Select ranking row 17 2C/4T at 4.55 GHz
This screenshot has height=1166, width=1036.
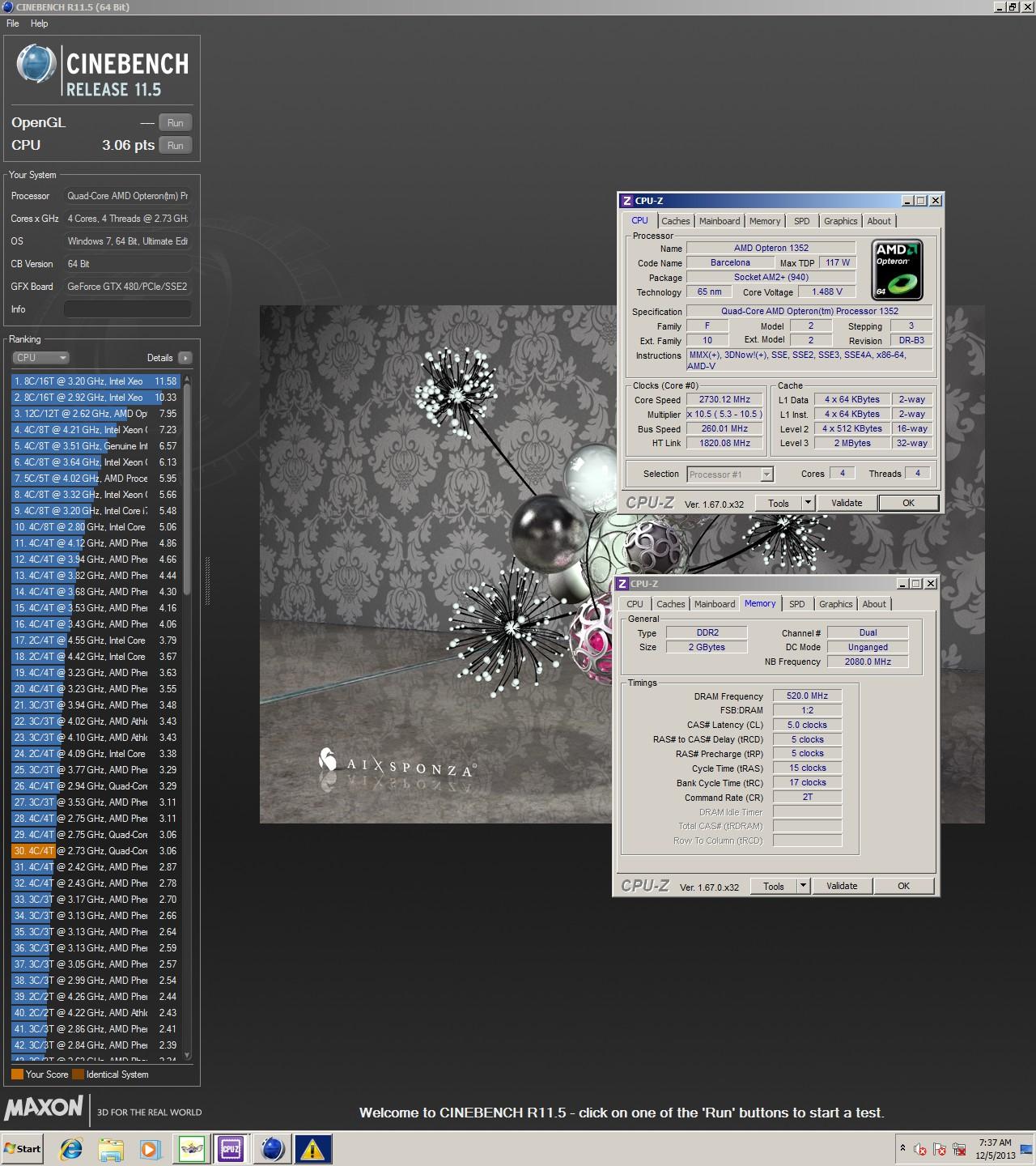[x=96, y=640]
